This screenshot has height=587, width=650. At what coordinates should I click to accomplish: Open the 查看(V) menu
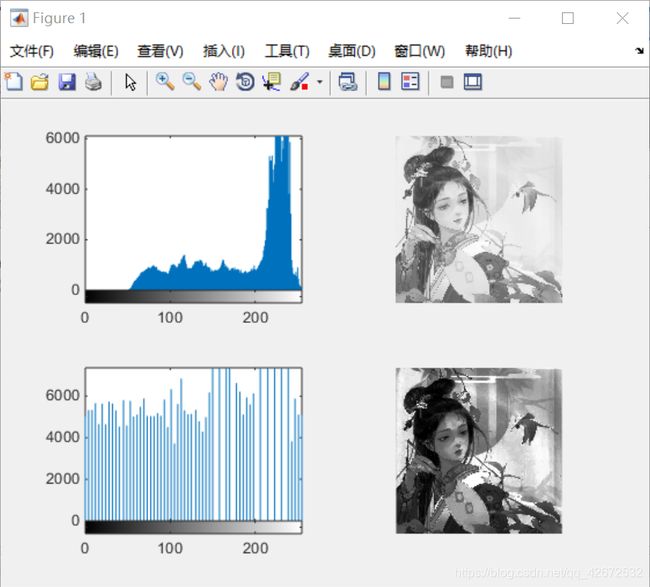[160, 51]
